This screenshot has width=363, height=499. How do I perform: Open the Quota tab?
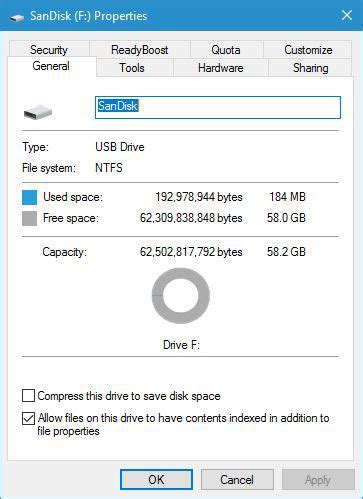click(x=226, y=50)
